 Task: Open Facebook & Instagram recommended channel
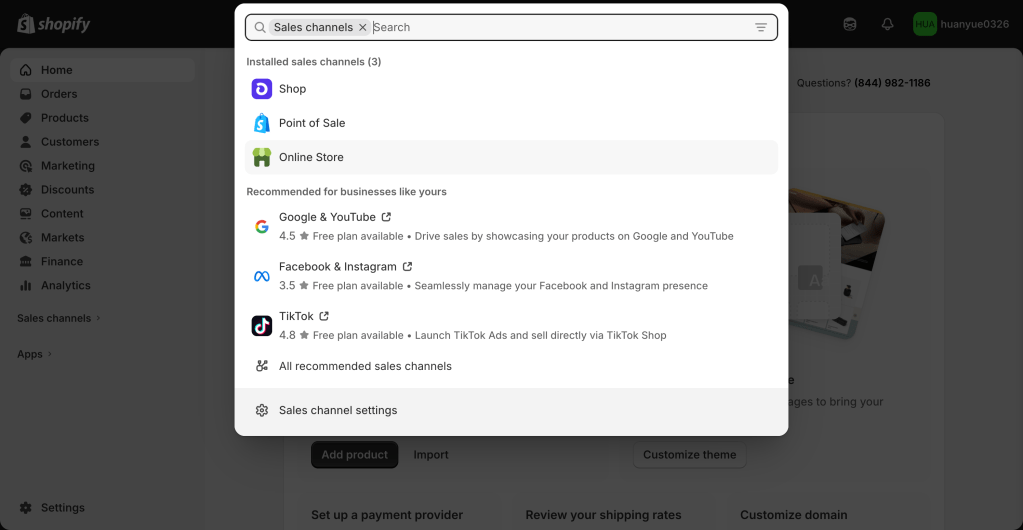(x=512, y=276)
